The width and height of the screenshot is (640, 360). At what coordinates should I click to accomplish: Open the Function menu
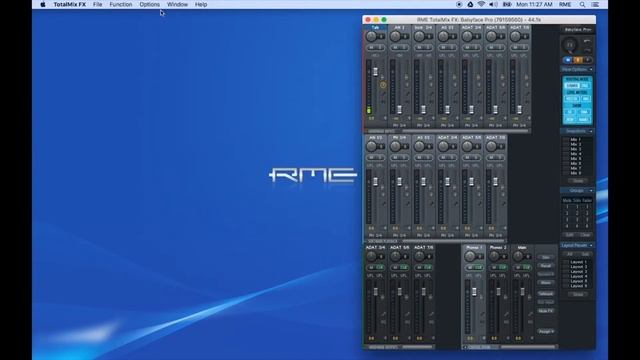click(120, 4)
